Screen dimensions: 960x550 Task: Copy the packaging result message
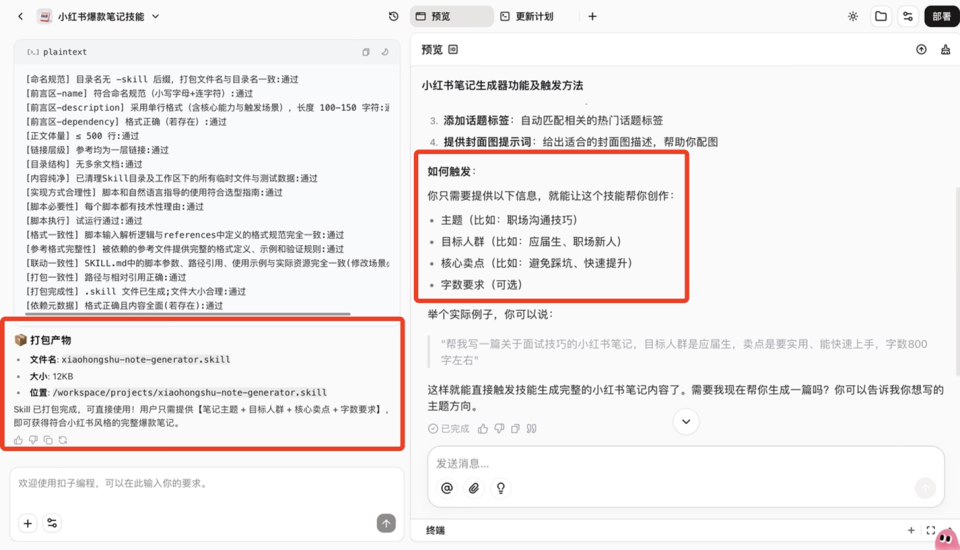coord(48,440)
